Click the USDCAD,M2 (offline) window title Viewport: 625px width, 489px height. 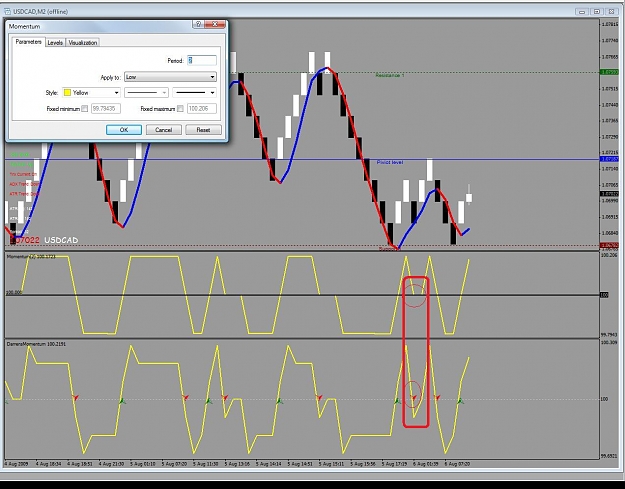(41, 12)
